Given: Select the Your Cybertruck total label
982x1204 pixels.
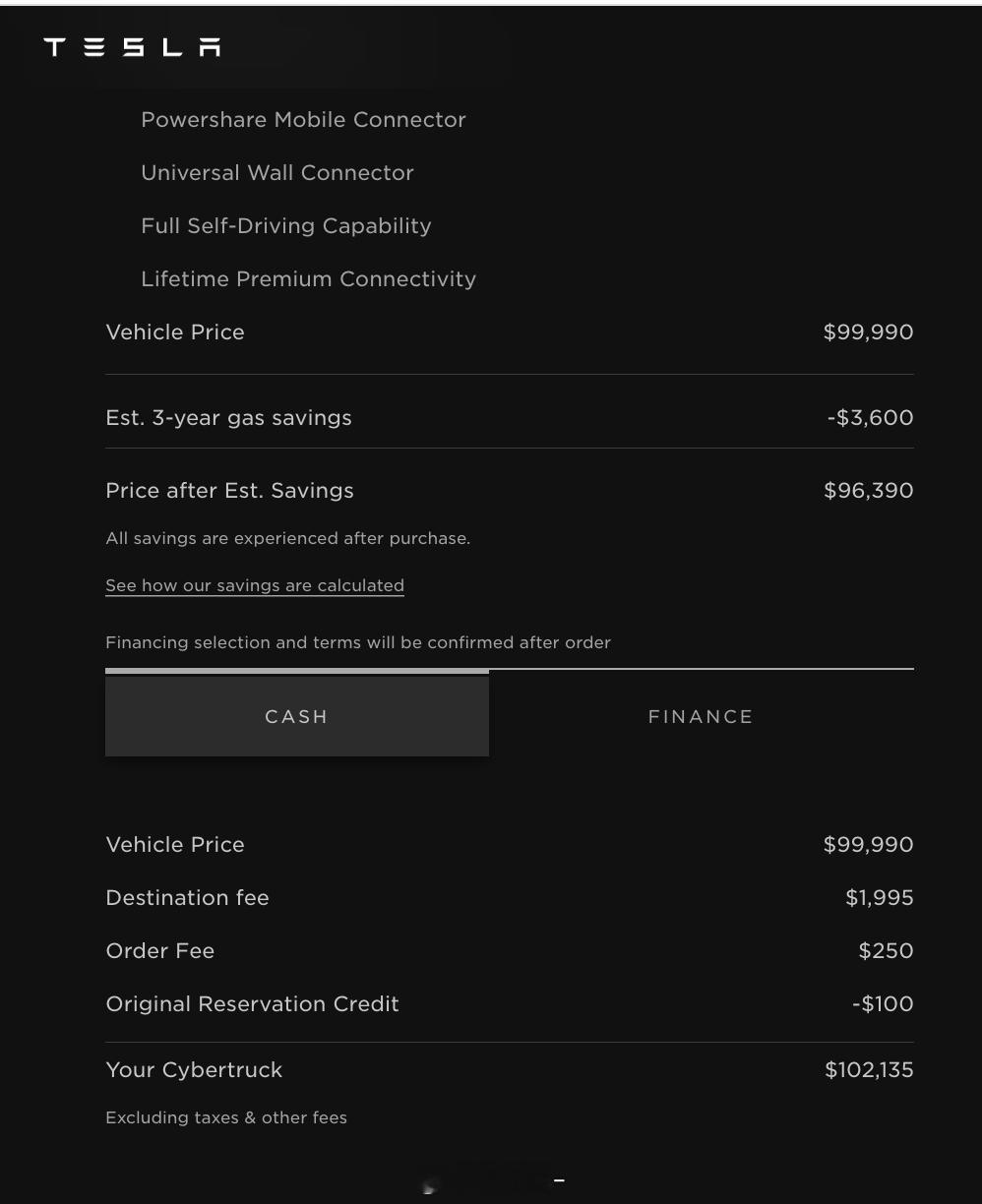Looking at the screenshot, I should tap(194, 1070).
